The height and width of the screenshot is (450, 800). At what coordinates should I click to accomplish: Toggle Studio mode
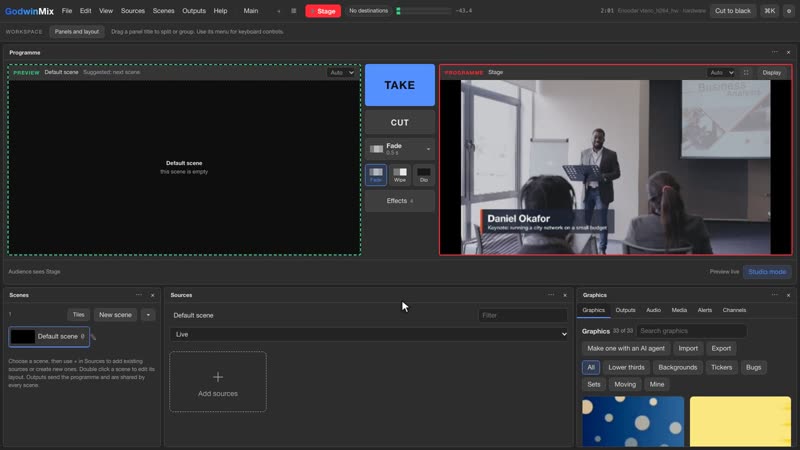(x=767, y=271)
